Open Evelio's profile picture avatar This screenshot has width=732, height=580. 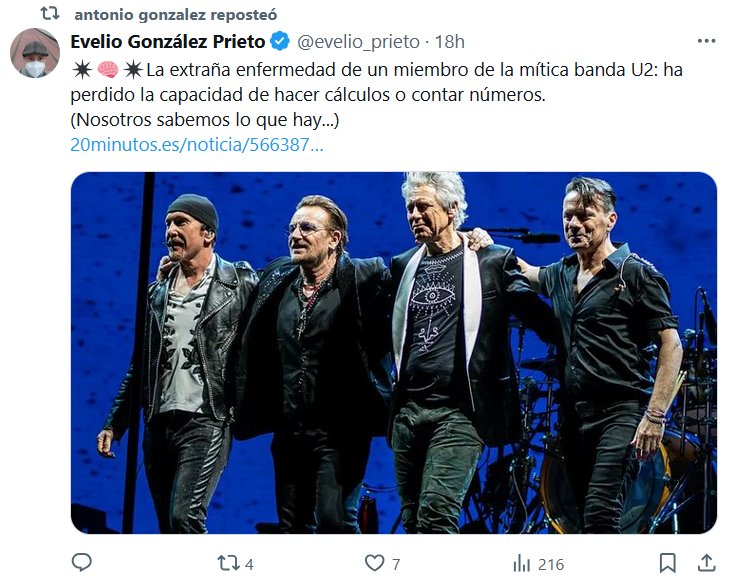point(35,53)
